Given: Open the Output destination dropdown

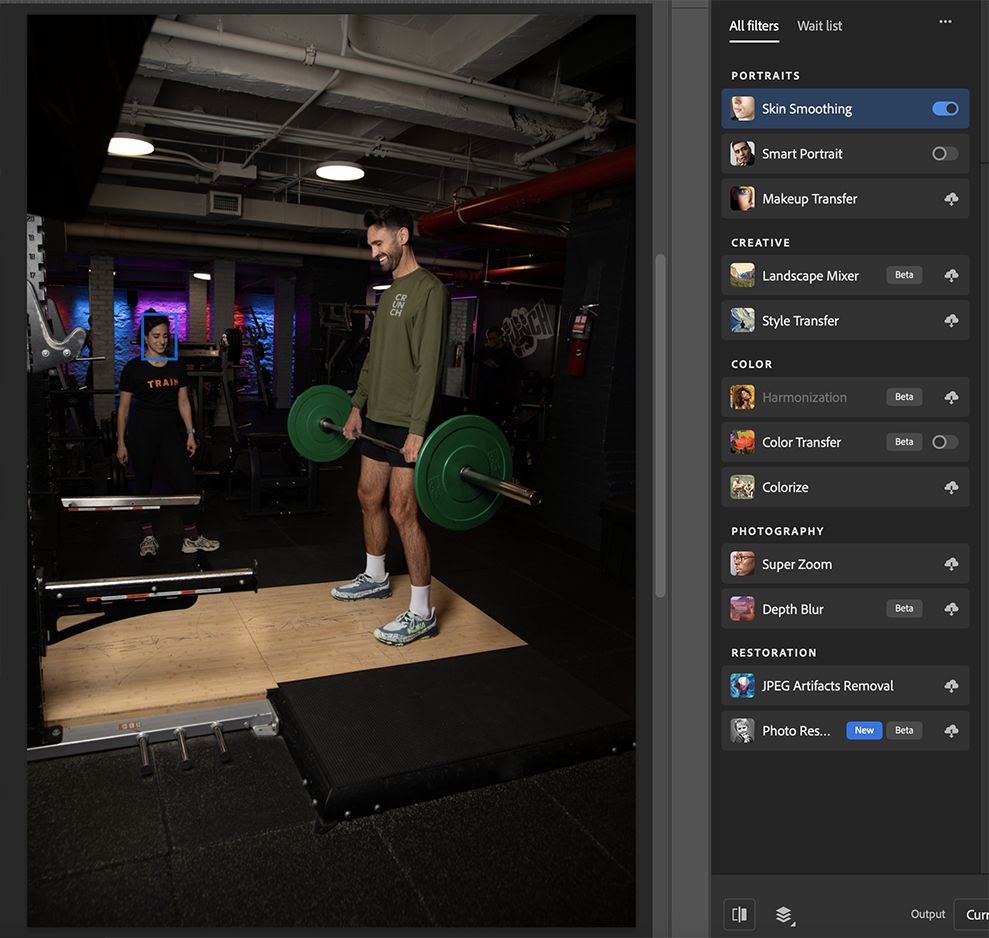Looking at the screenshot, I should 975,914.
